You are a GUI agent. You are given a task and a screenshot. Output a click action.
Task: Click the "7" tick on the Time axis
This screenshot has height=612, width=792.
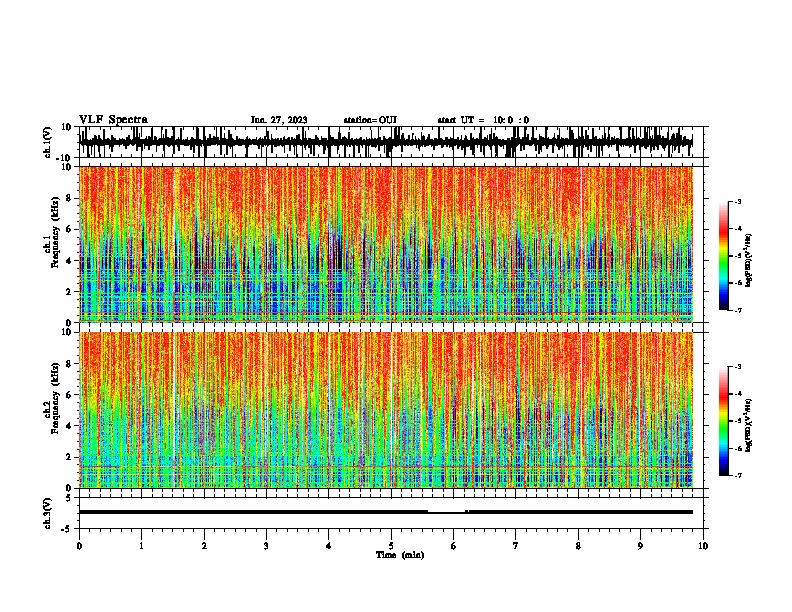(516, 546)
